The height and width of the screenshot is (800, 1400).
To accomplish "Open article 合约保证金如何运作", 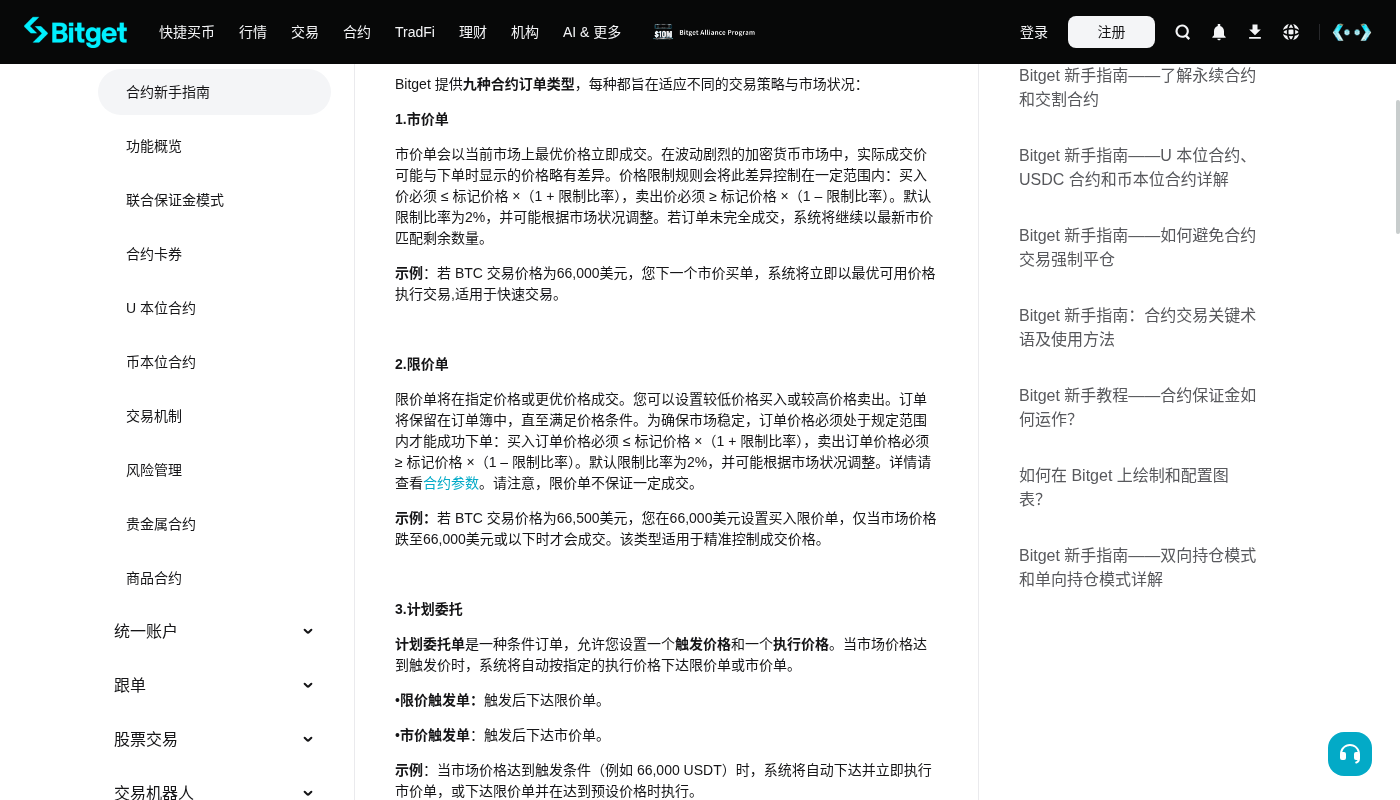I will click(x=1137, y=407).
